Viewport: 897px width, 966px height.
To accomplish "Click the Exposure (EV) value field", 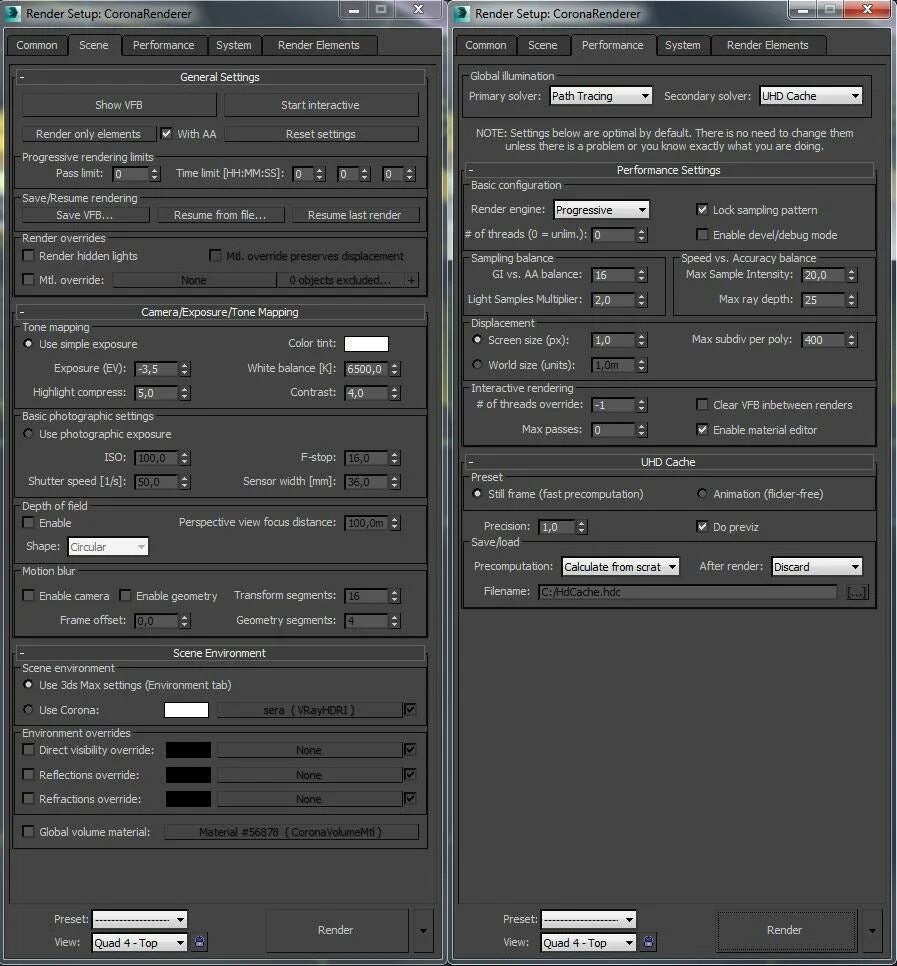I will click(156, 369).
